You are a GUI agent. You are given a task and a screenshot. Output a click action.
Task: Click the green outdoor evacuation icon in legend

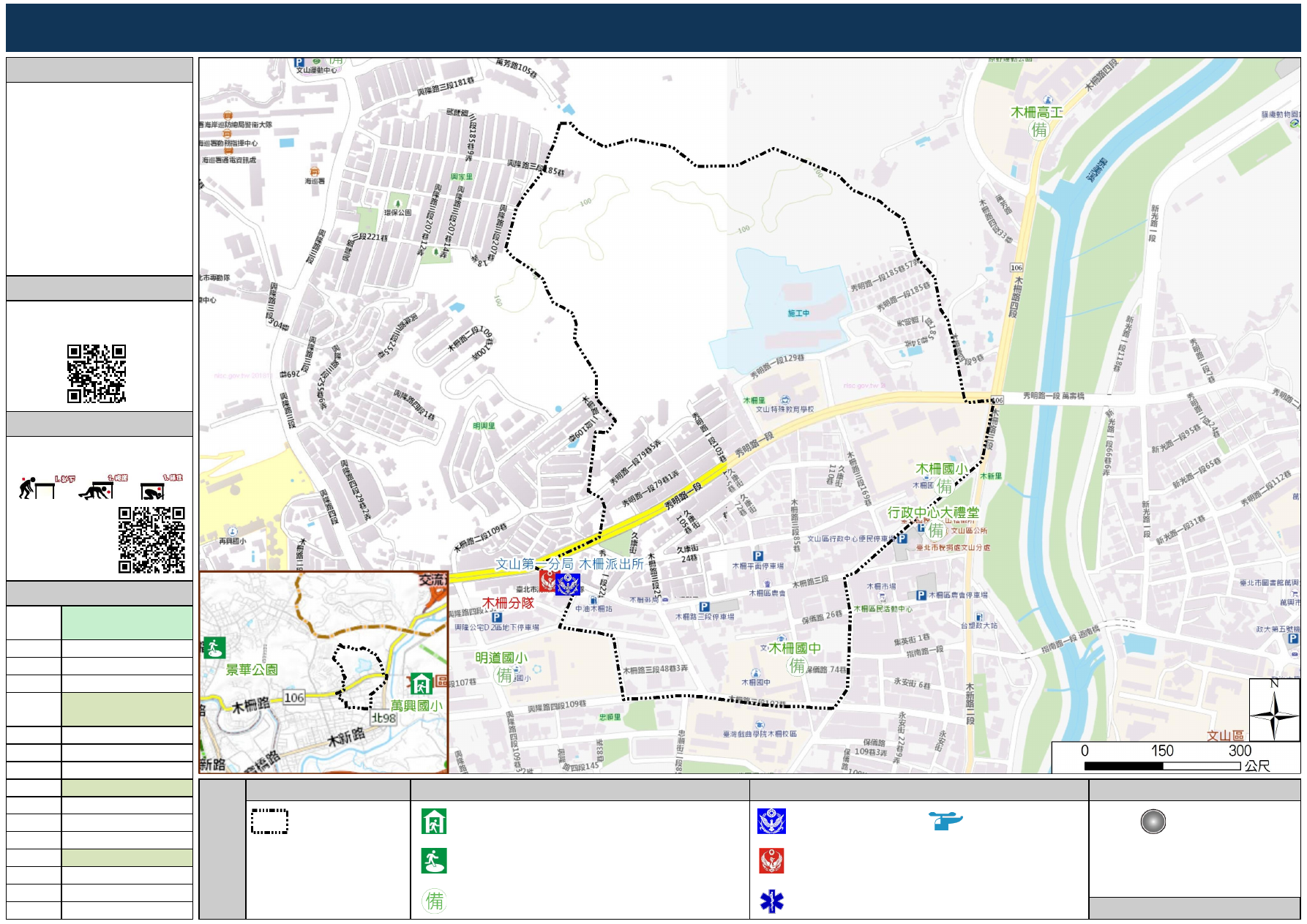point(434,861)
